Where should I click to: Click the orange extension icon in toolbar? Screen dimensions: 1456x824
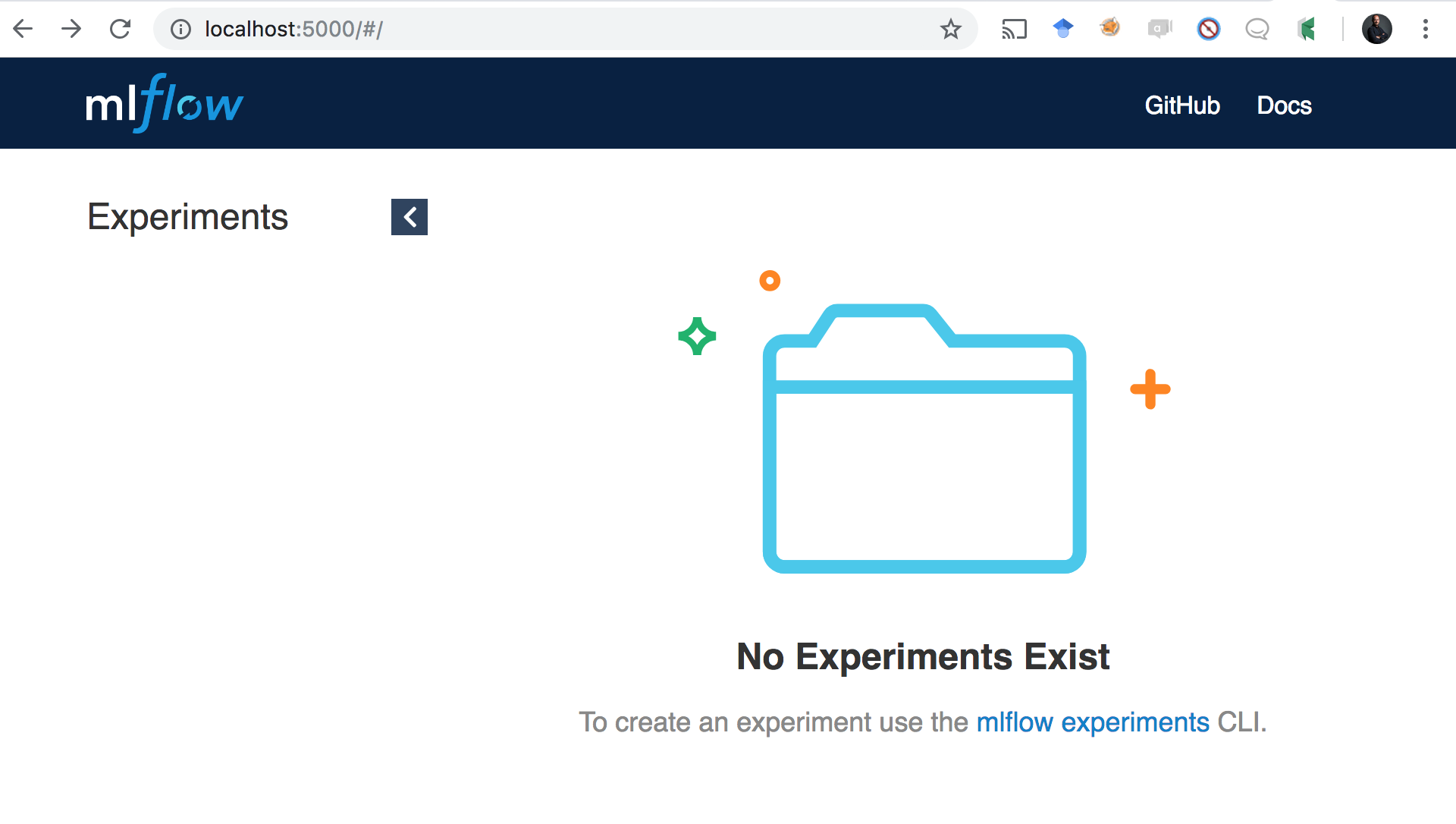[x=1110, y=28]
